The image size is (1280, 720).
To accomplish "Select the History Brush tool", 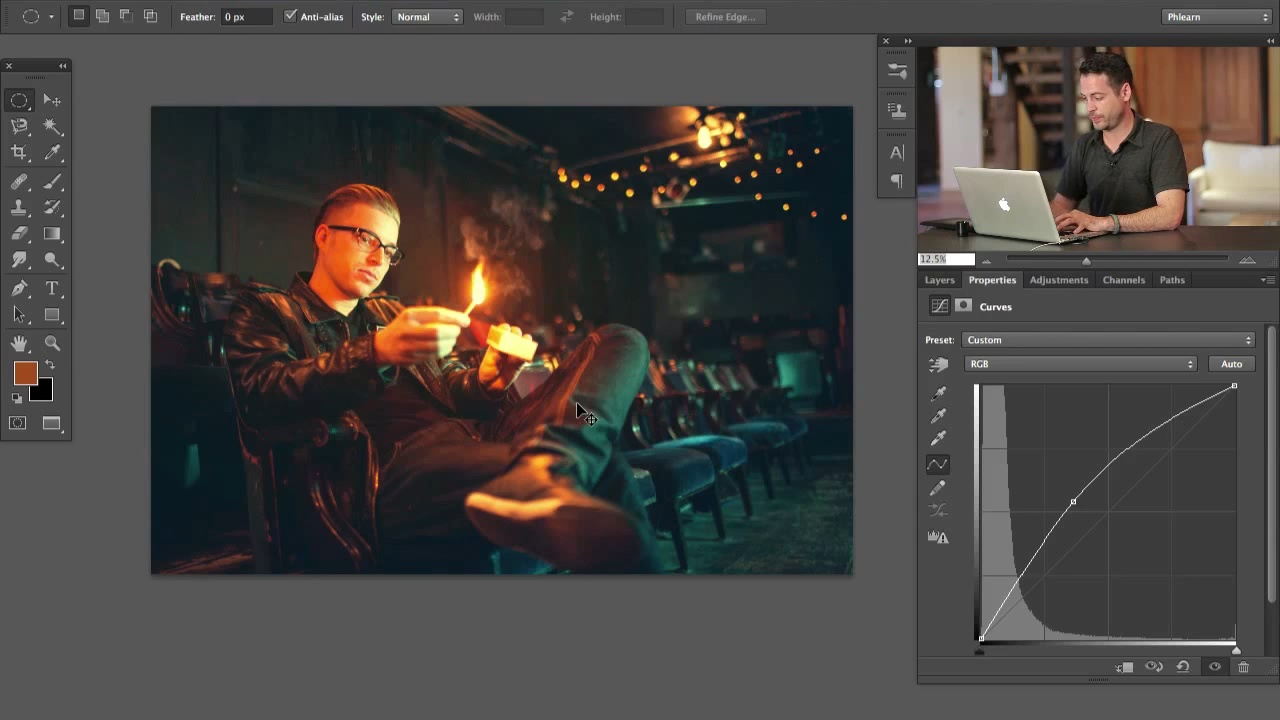I will [53, 208].
